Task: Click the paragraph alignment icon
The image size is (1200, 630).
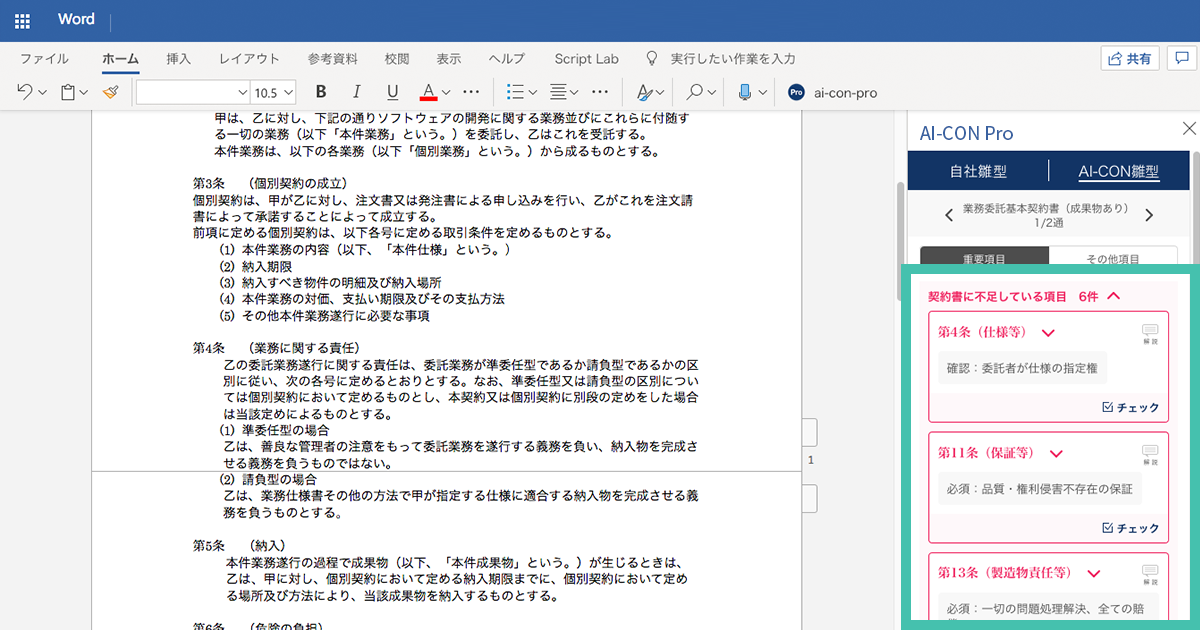Action: (559, 92)
